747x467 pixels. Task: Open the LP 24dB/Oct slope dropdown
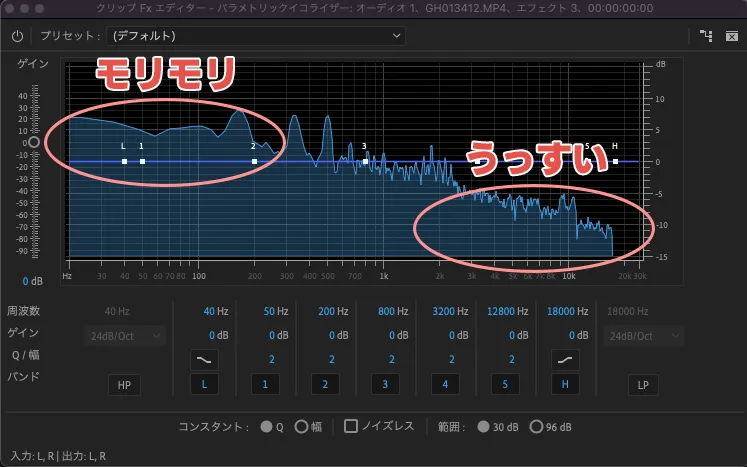click(643, 336)
